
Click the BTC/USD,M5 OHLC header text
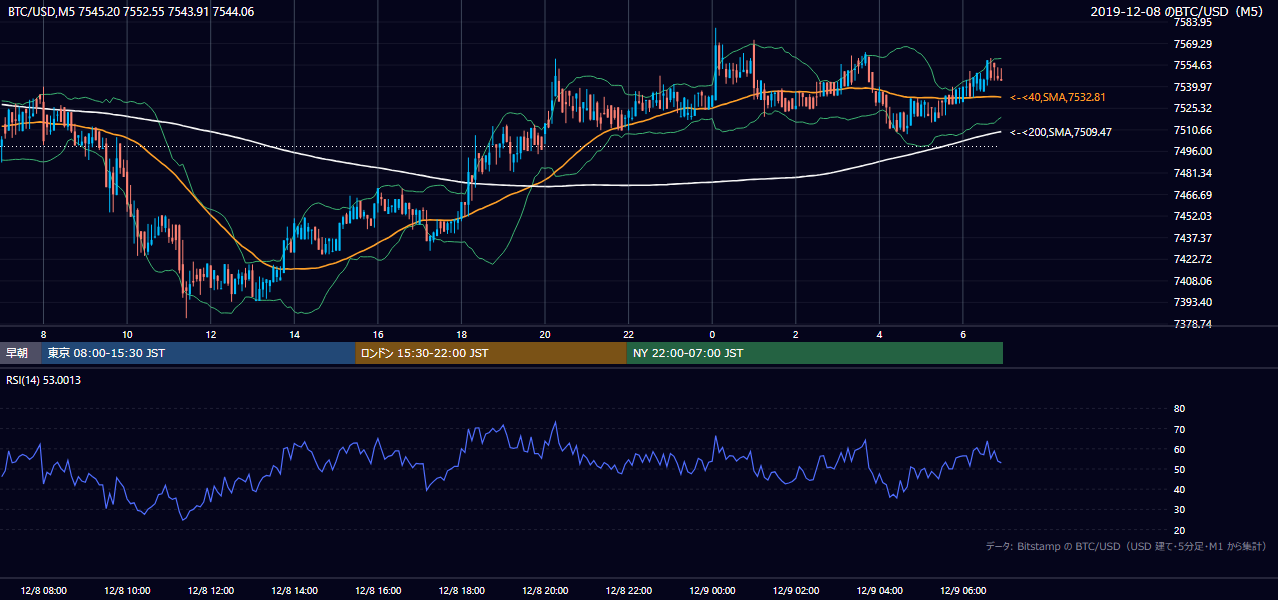(131, 12)
